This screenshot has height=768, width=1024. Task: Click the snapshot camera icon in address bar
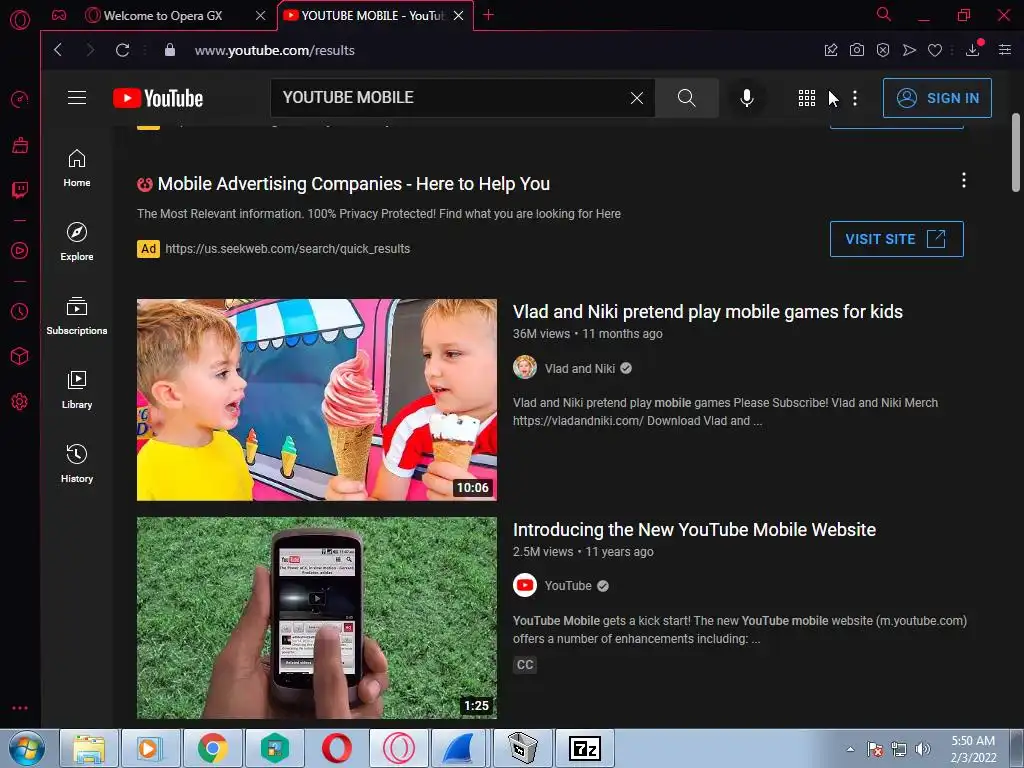pos(857,50)
